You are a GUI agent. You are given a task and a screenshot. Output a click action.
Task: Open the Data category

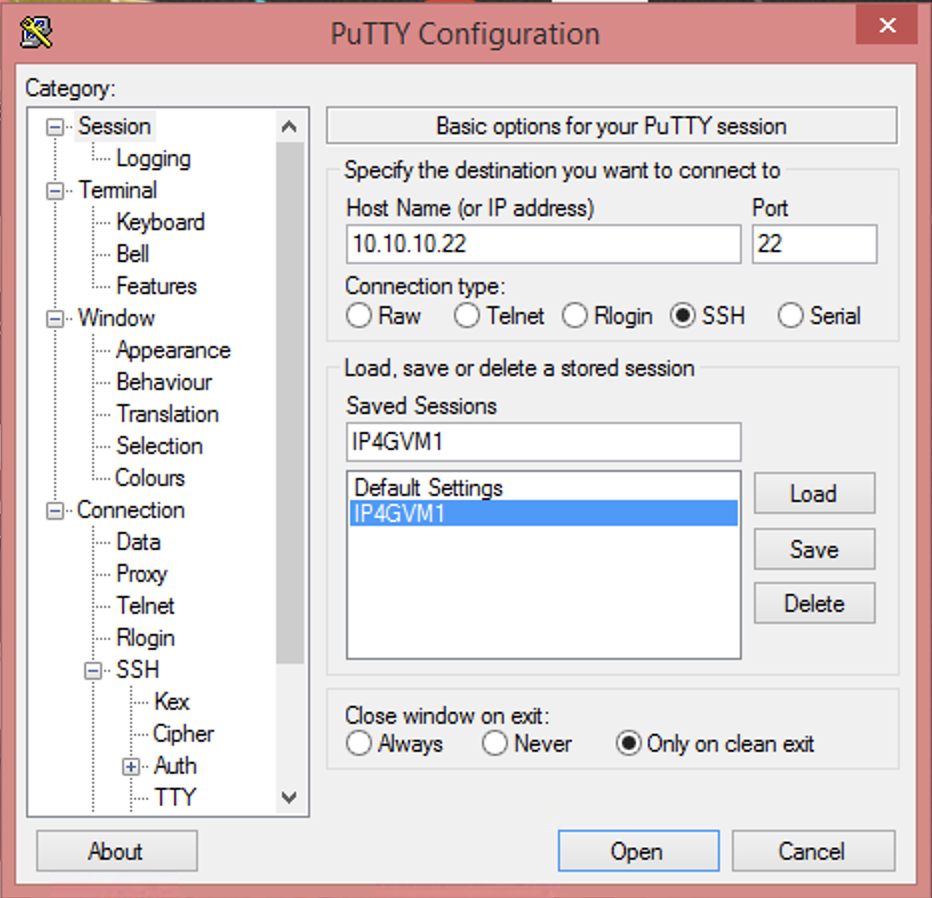pyautogui.click(x=138, y=542)
